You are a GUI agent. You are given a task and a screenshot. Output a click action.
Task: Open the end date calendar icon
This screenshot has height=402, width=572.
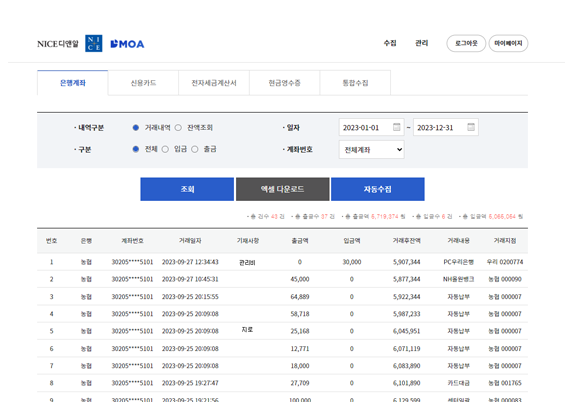click(x=471, y=127)
